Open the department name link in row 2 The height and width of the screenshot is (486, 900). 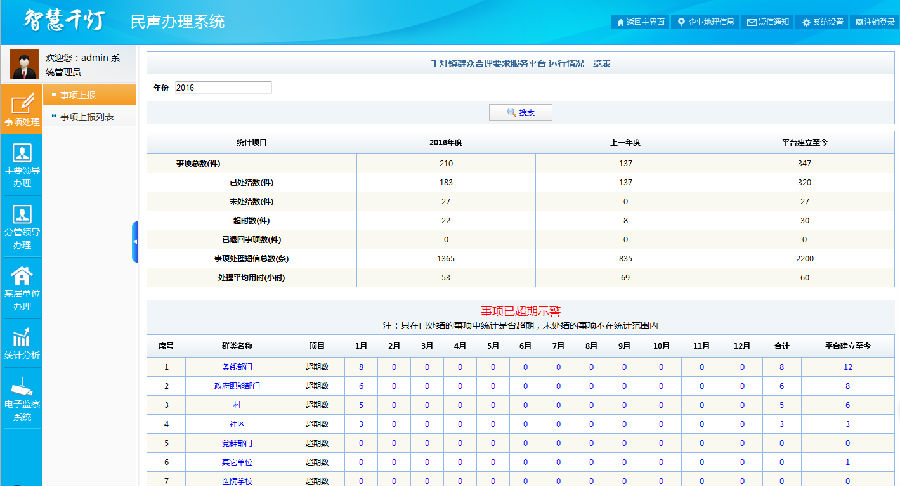237,386
